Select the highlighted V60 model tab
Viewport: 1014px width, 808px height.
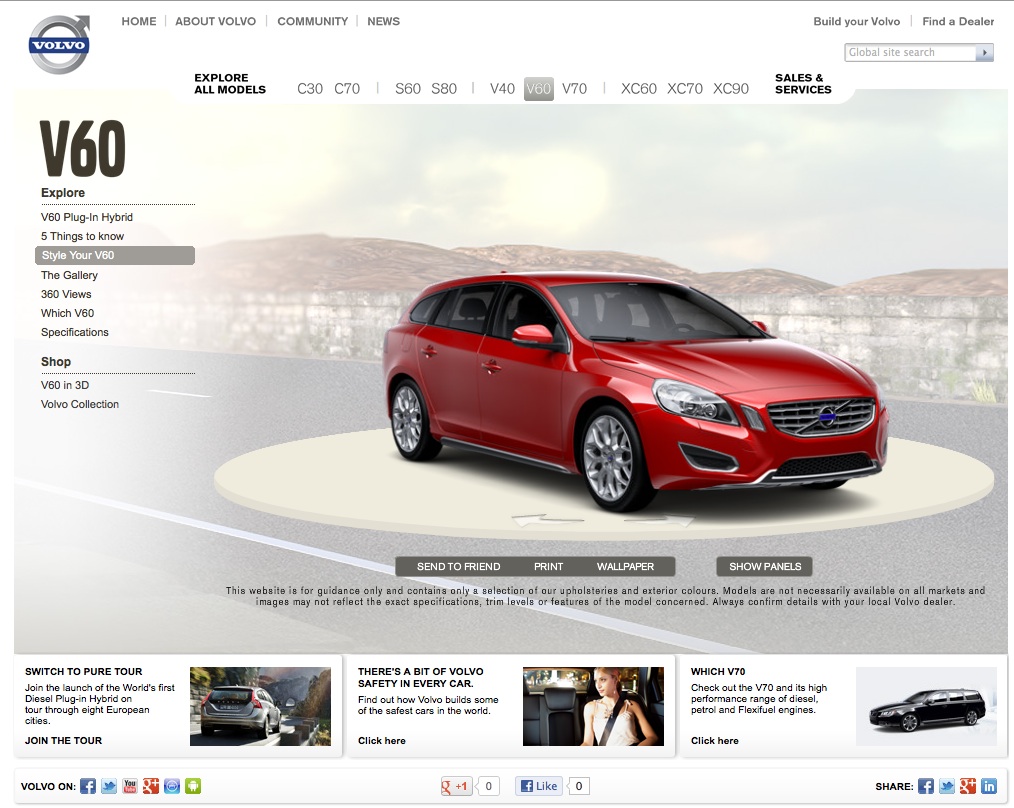tap(539, 89)
